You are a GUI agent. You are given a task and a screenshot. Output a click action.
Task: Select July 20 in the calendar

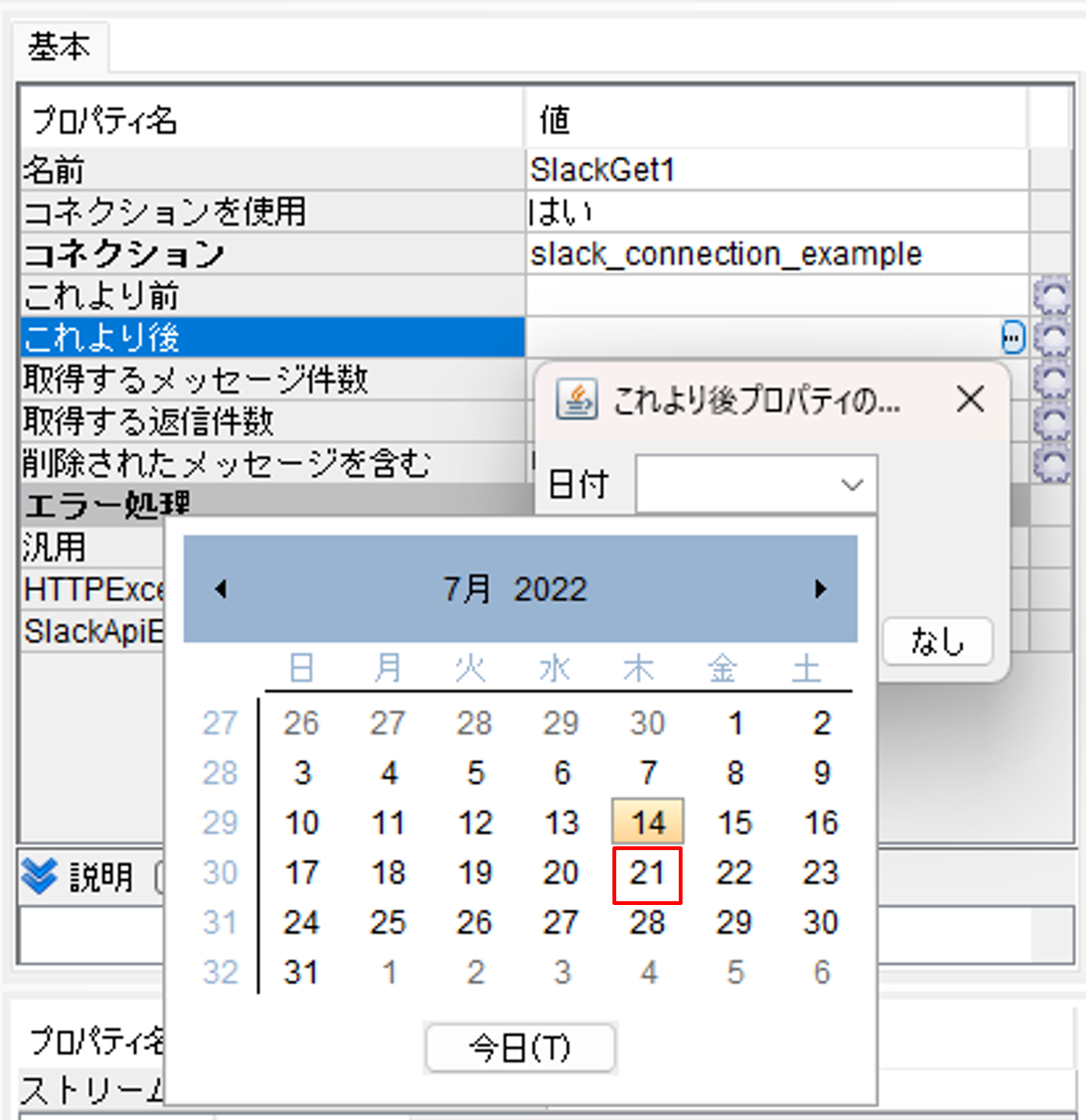[x=561, y=872]
